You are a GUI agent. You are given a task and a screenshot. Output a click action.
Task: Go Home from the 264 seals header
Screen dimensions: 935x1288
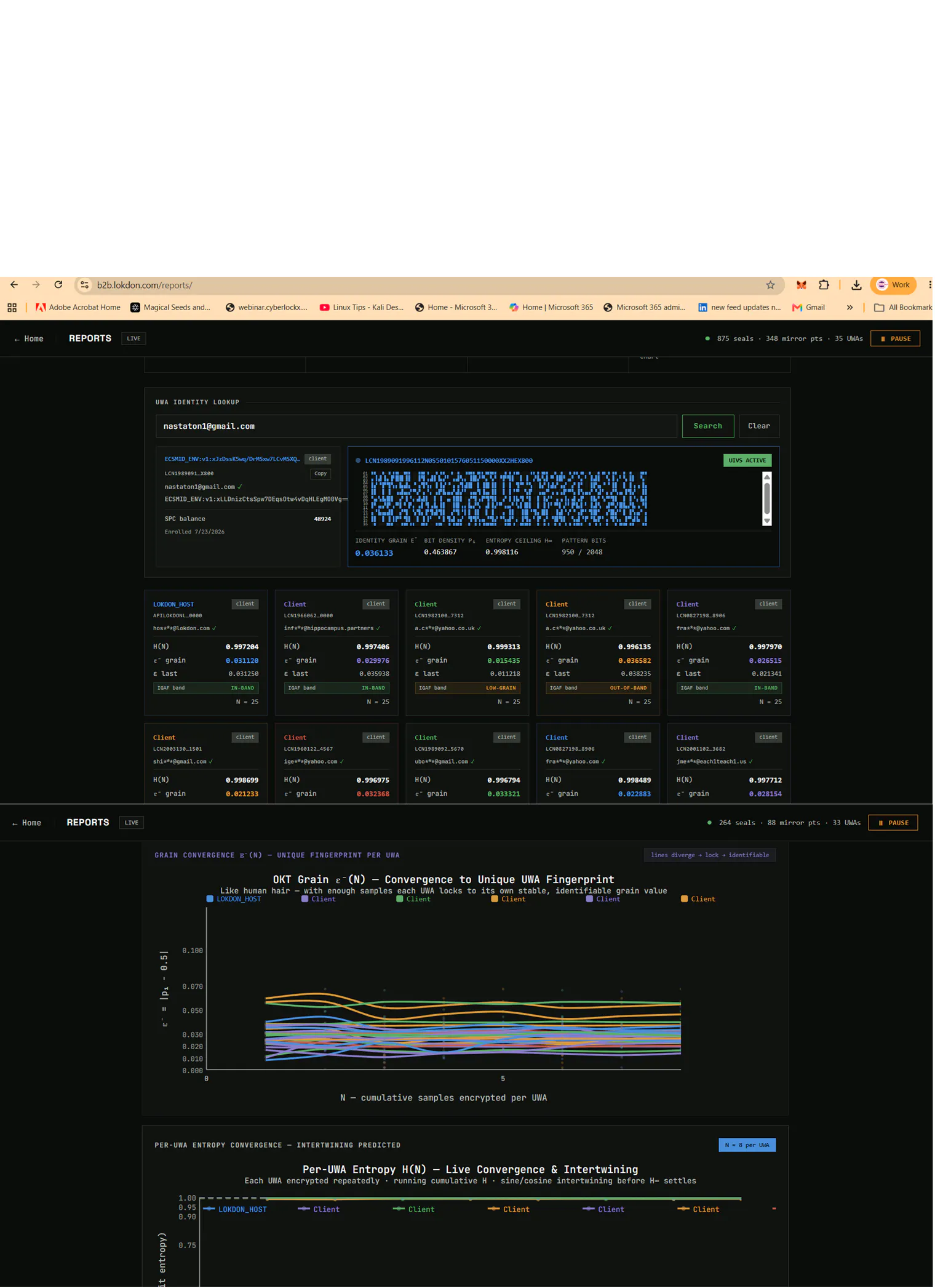27,823
